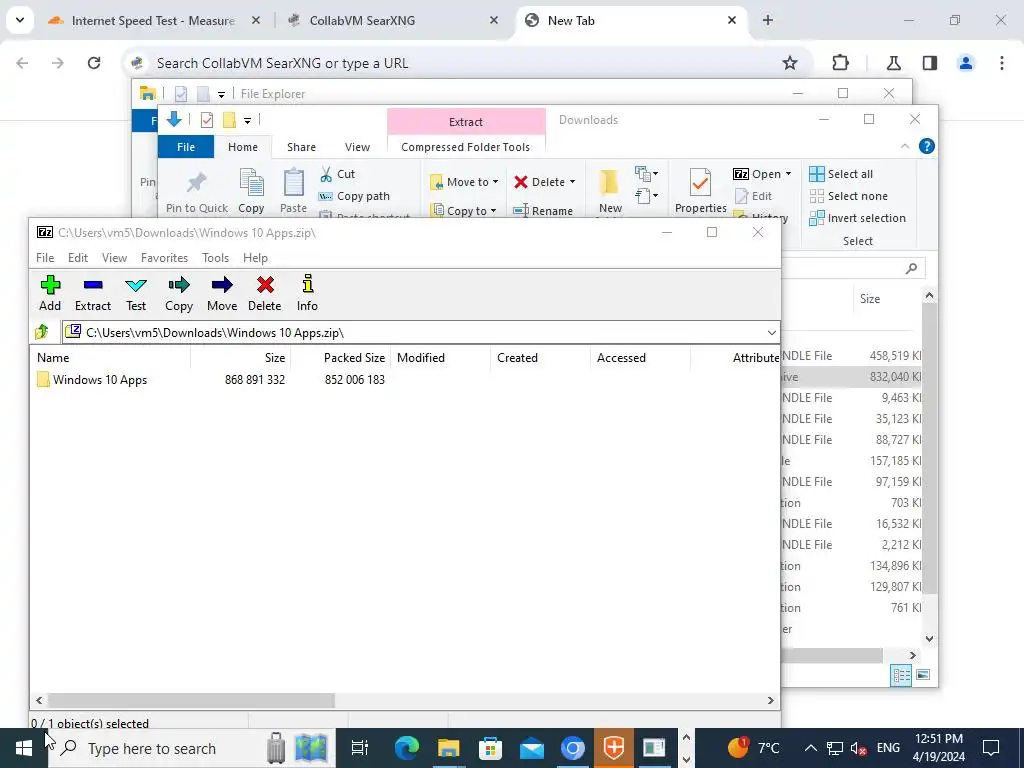Click the Help question mark in Downloads window
Viewport: 1024px width, 768px height.
click(x=926, y=146)
